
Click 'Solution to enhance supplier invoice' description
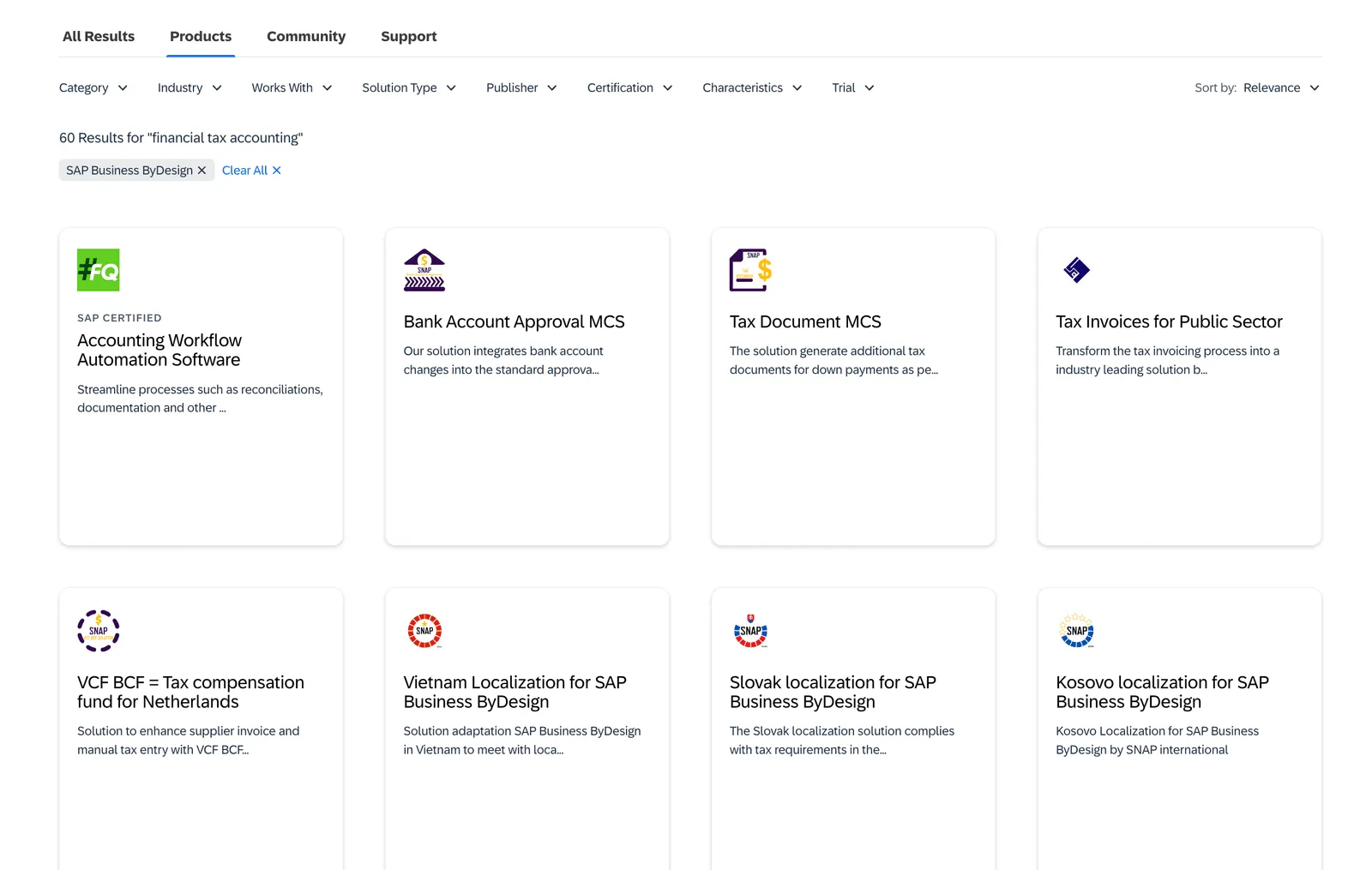point(188,741)
